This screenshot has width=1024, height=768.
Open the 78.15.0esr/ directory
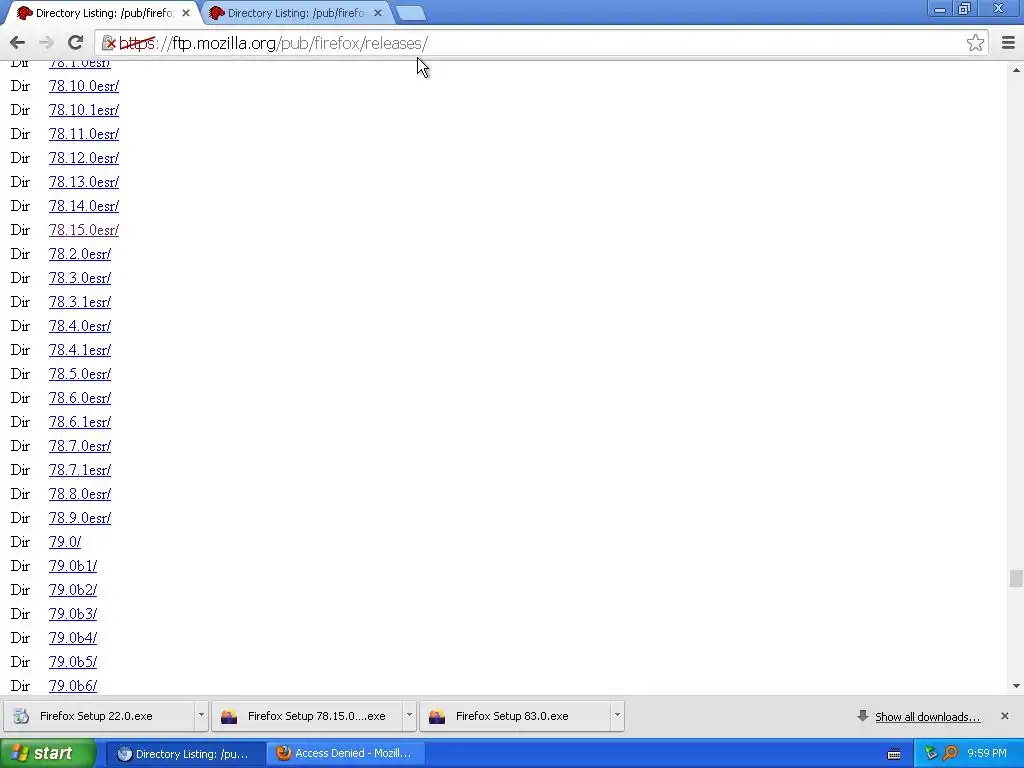click(84, 231)
